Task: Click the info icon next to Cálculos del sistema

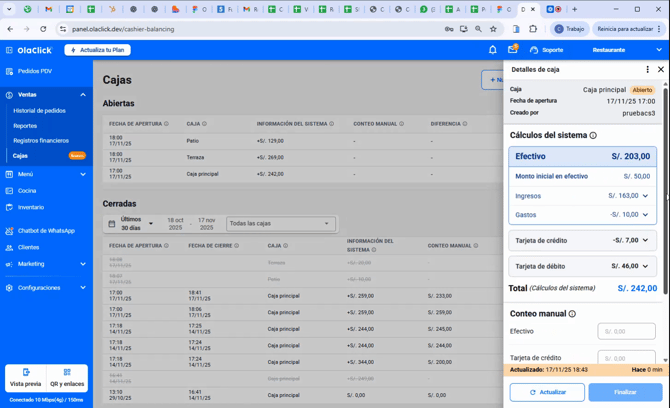Action: point(593,135)
